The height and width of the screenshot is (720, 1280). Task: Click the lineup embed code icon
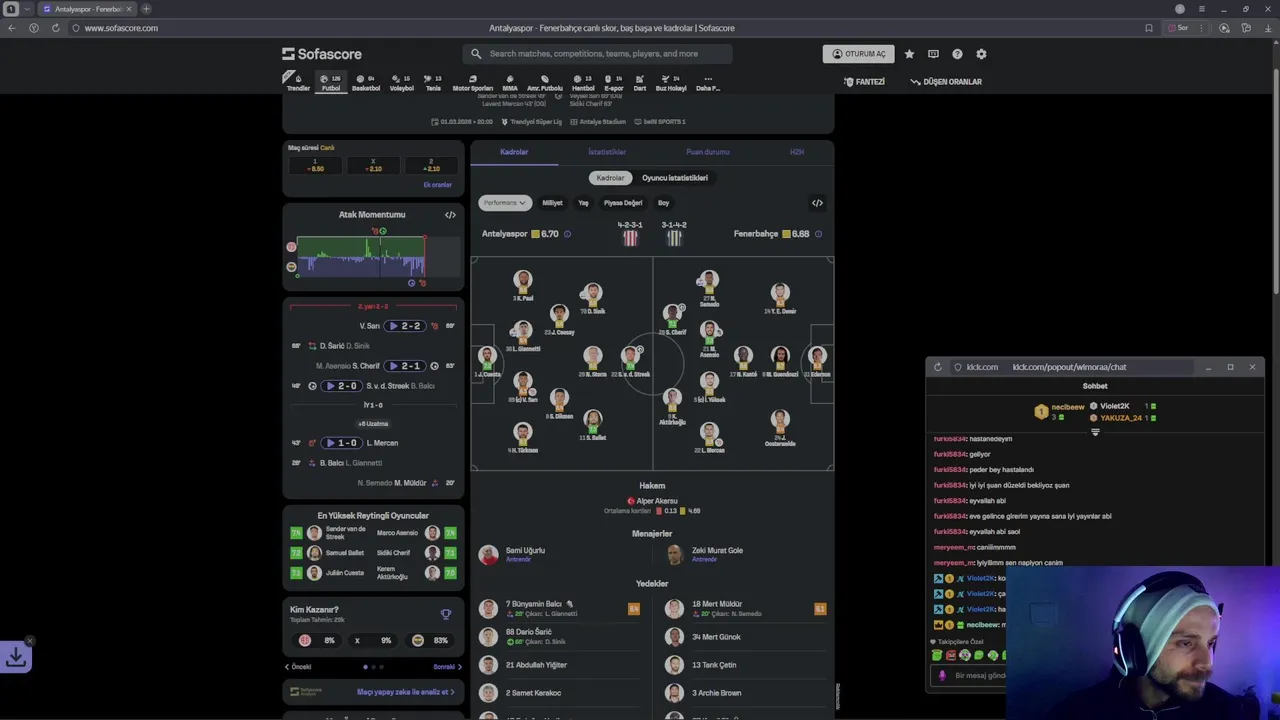817,203
